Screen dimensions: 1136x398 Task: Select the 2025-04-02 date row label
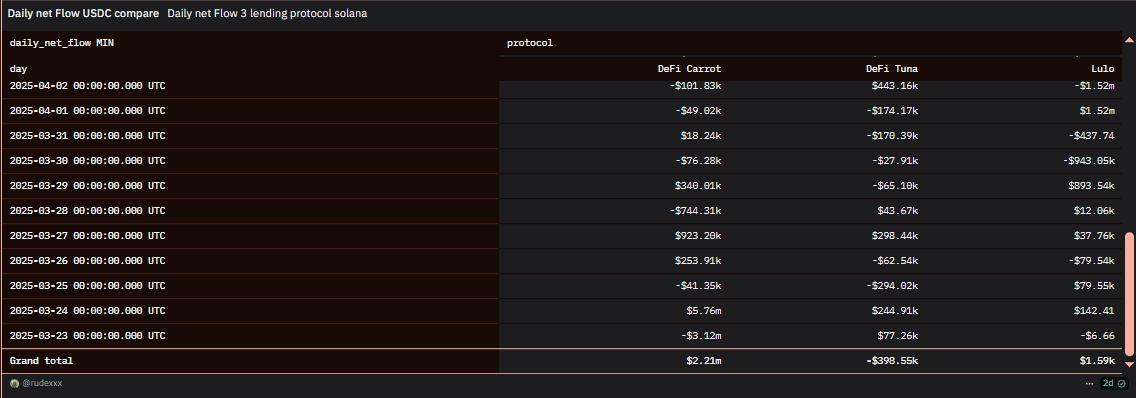pyautogui.click(x=88, y=86)
